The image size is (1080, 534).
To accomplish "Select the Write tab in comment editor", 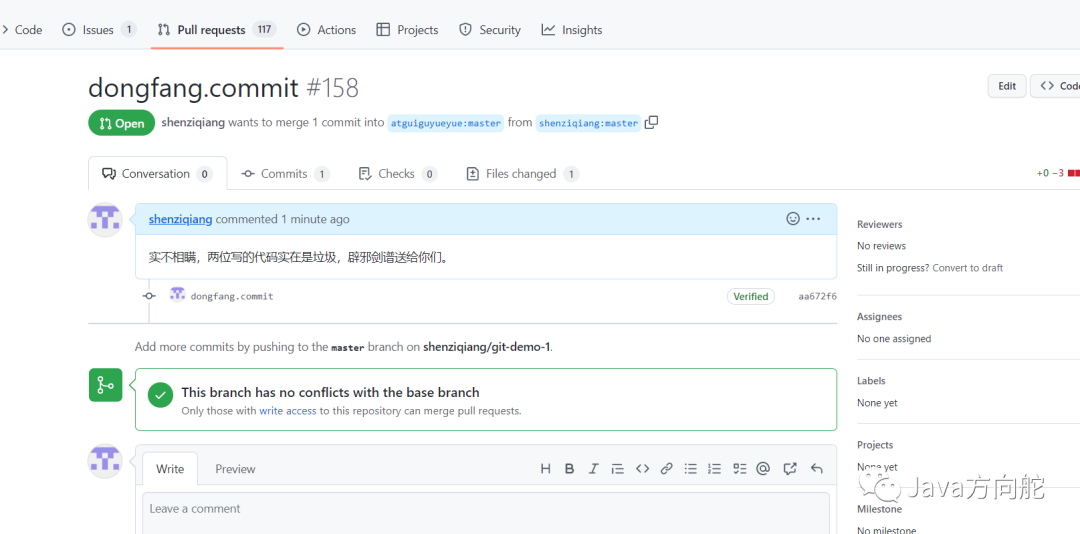I will (170, 469).
